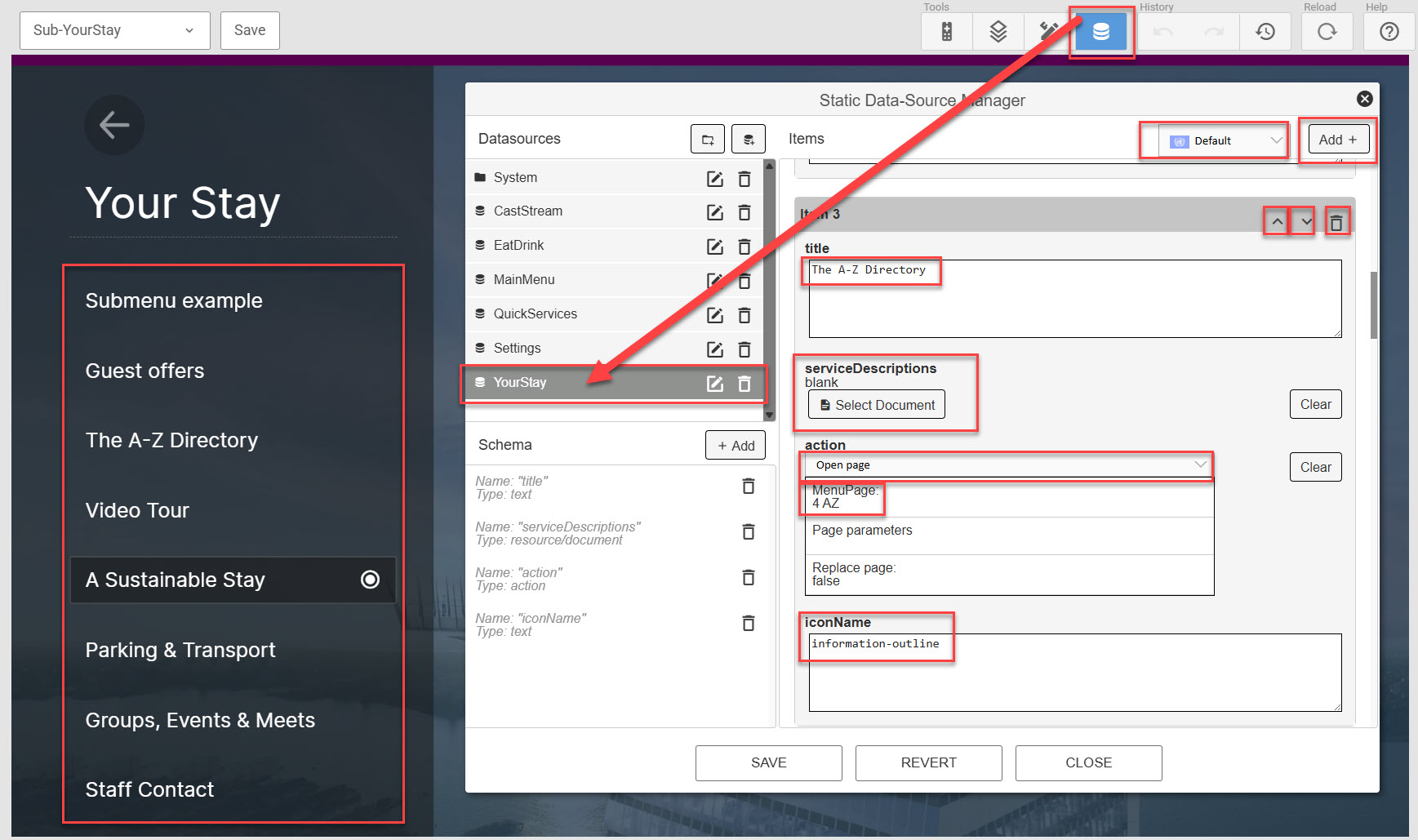Open the Sub-YourStay page dropdown

(114, 30)
